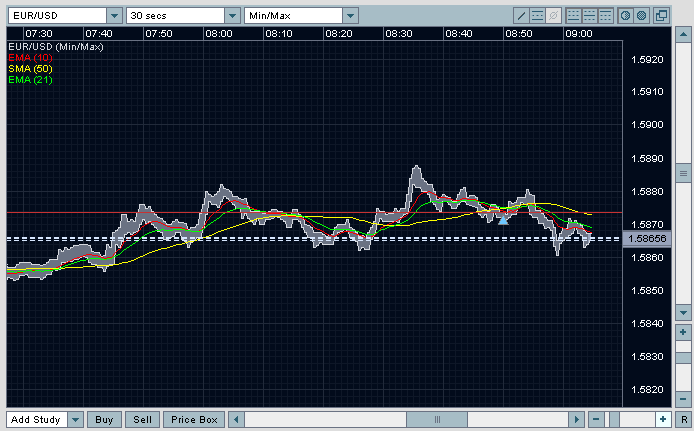694x431 pixels.
Task: Toggle the Price Box button
Action: tap(194, 419)
